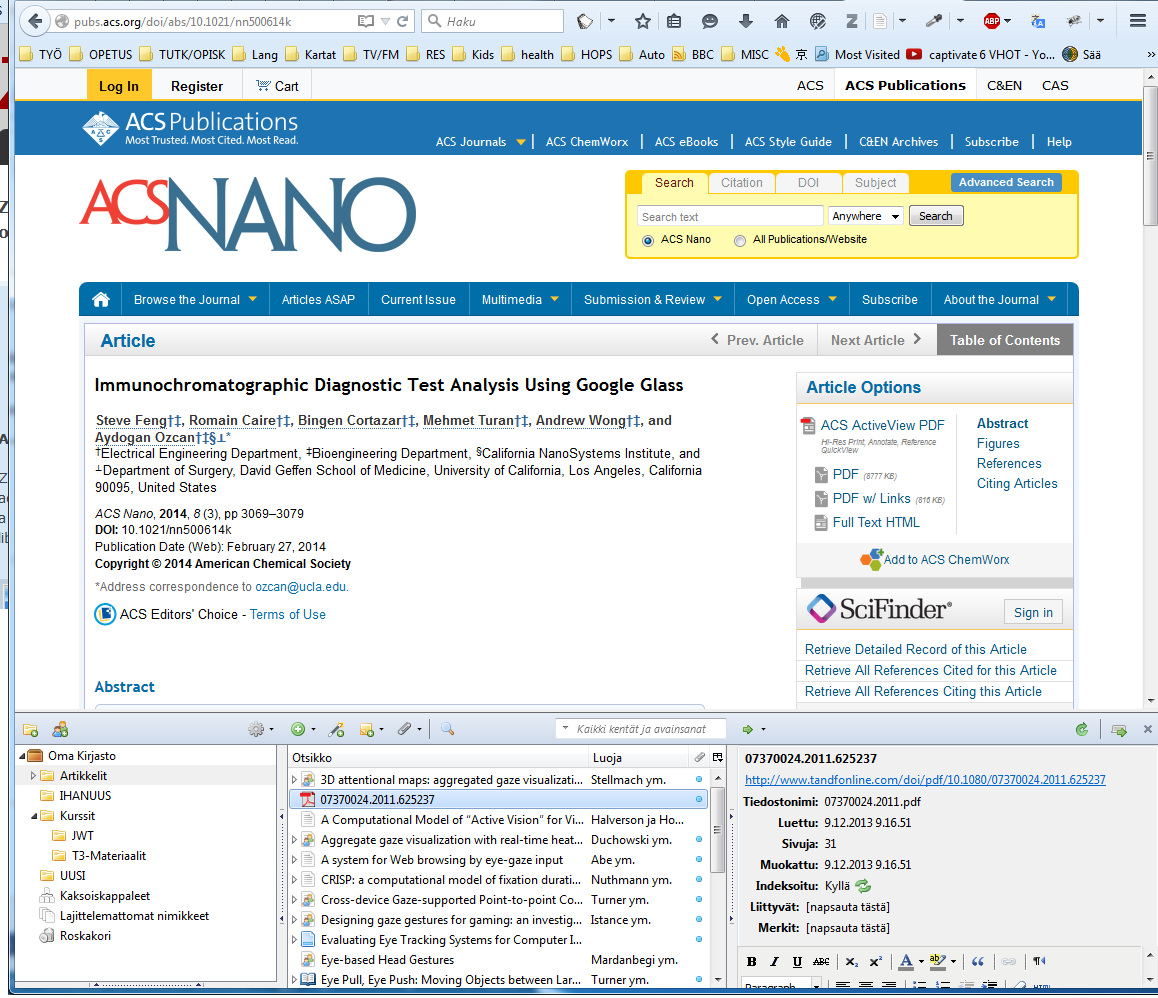This screenshot has width=1158, height=998.
Task: Apply italic formatting in note editor
Action: click(775, 961)
